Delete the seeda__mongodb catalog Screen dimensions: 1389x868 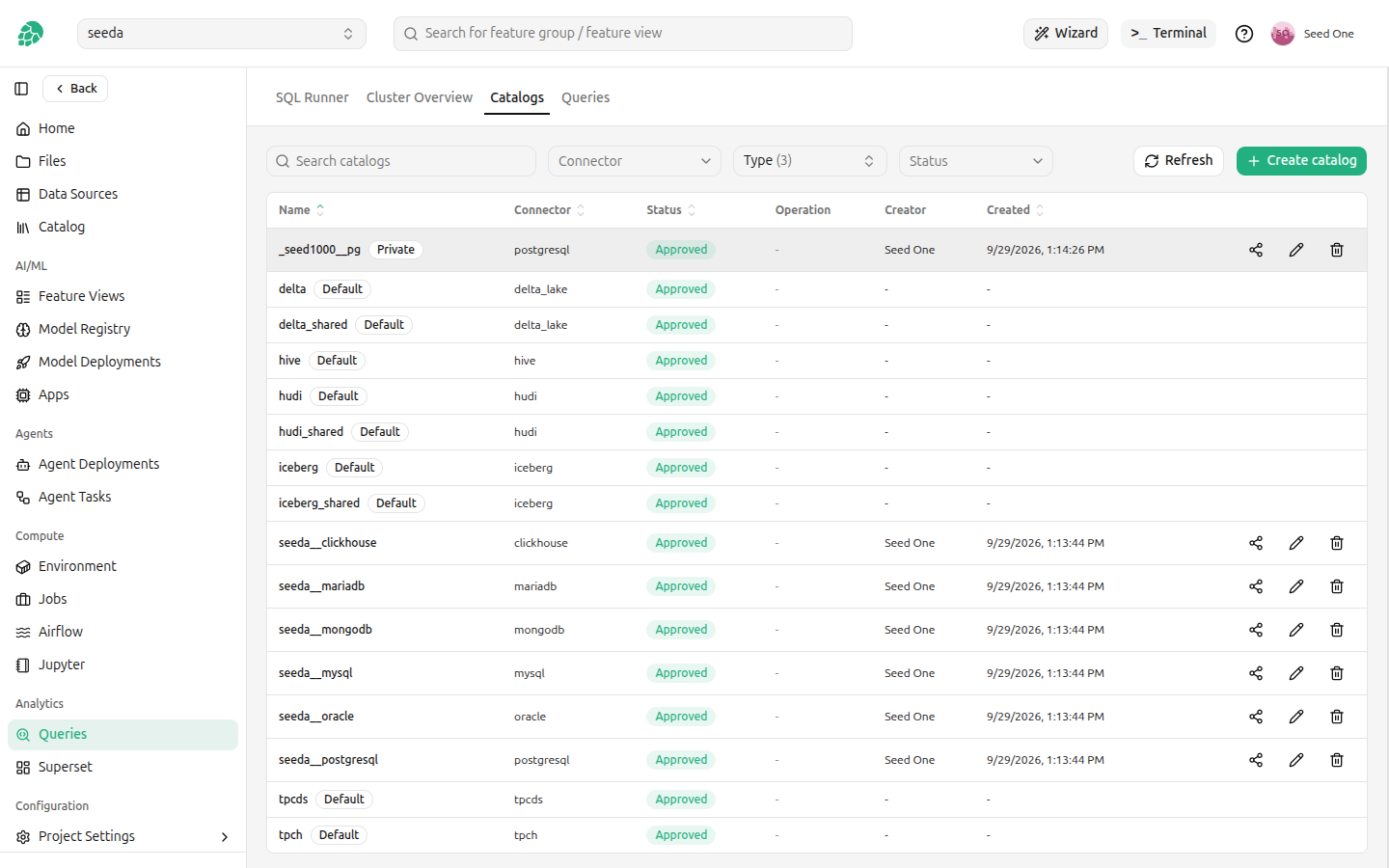point(1337,630)
